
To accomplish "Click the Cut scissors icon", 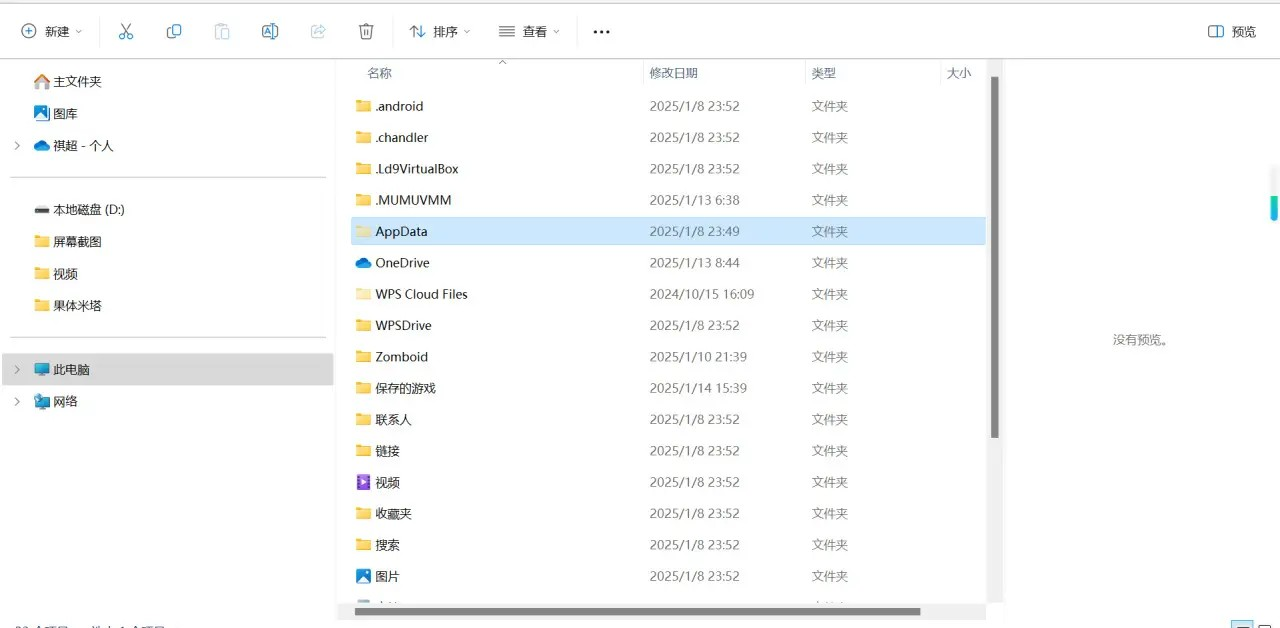I will 126,32.
